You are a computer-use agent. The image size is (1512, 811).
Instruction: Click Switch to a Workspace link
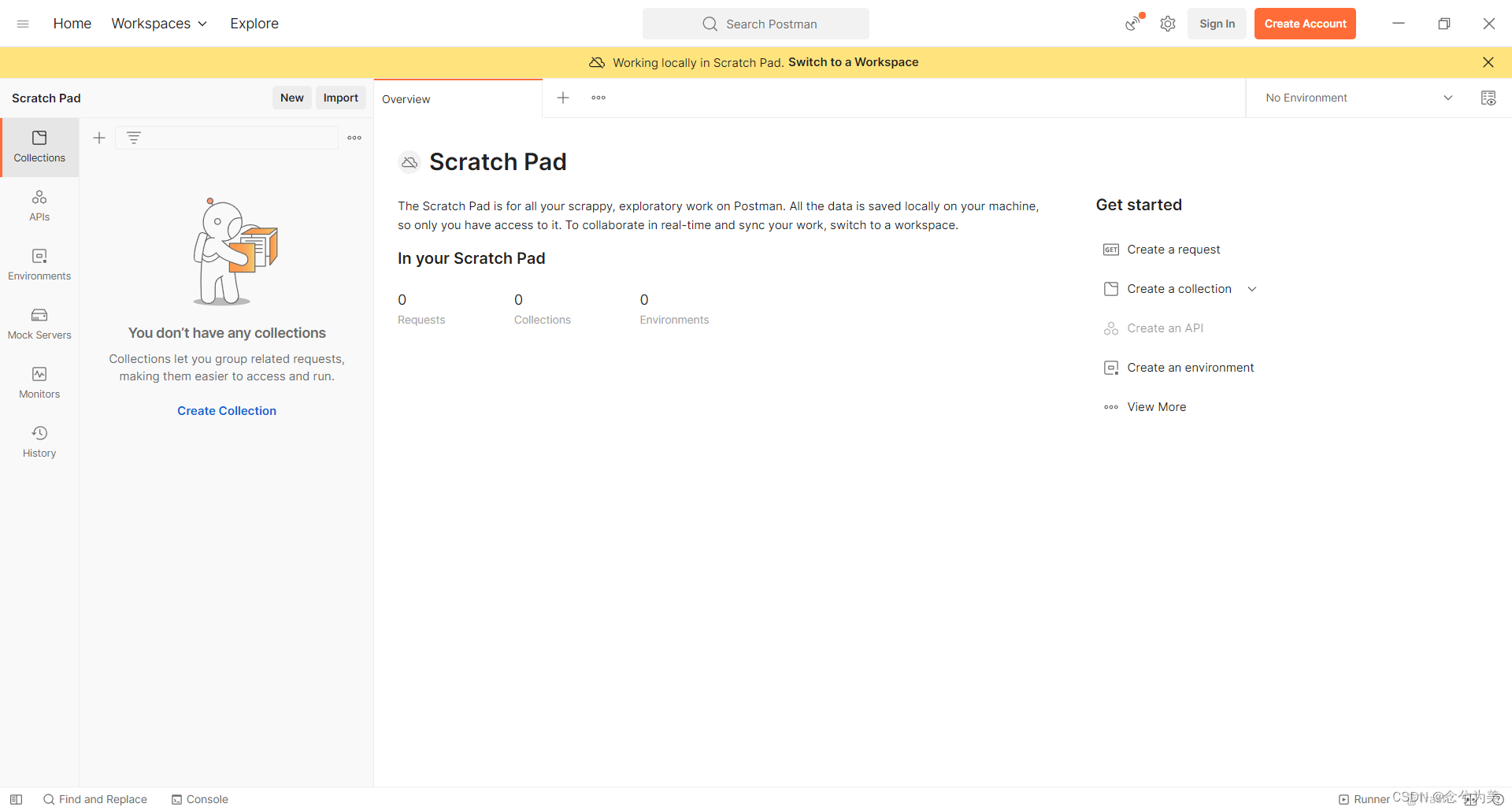pyautogui.click(x=853, y=62)
